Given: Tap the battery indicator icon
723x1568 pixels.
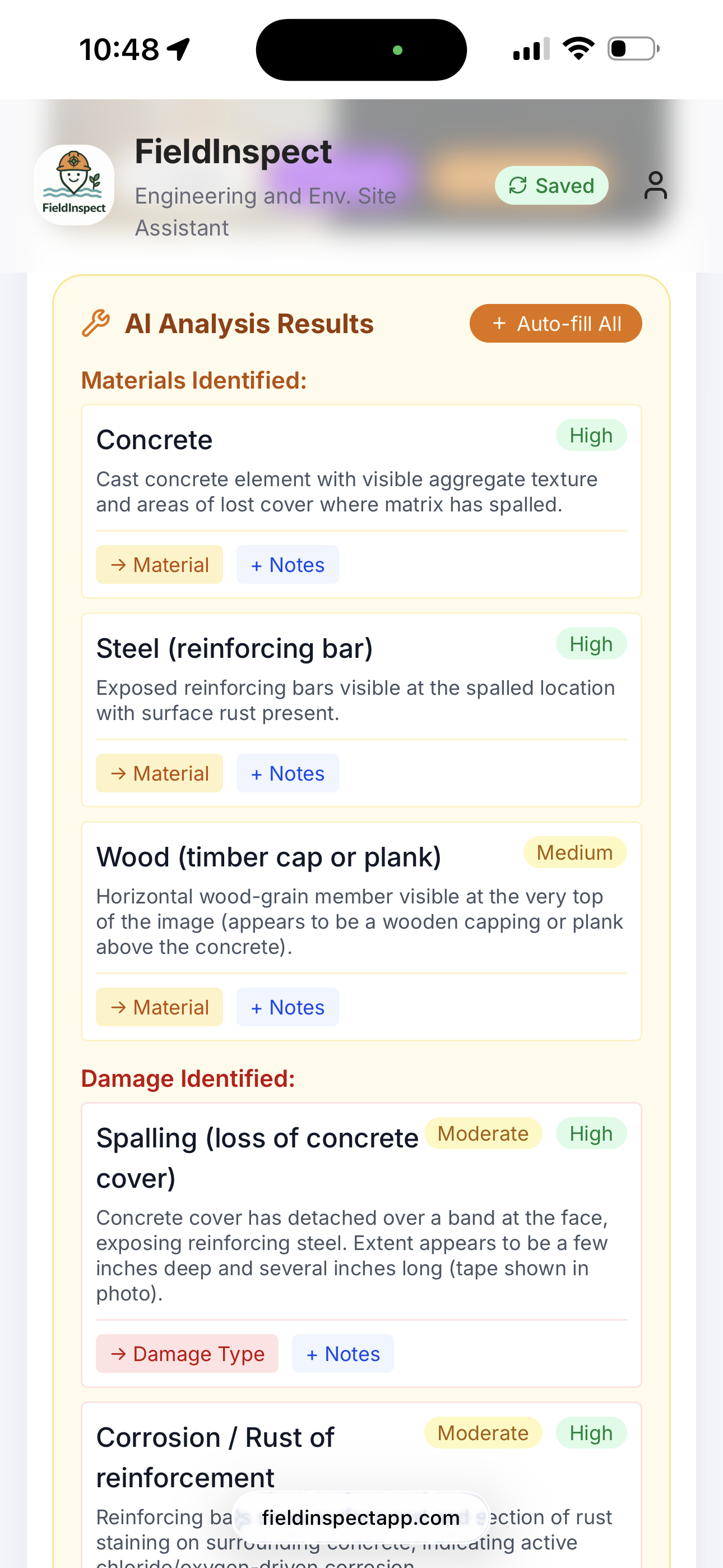Looking at the screenshot, I should coord(633,49).
